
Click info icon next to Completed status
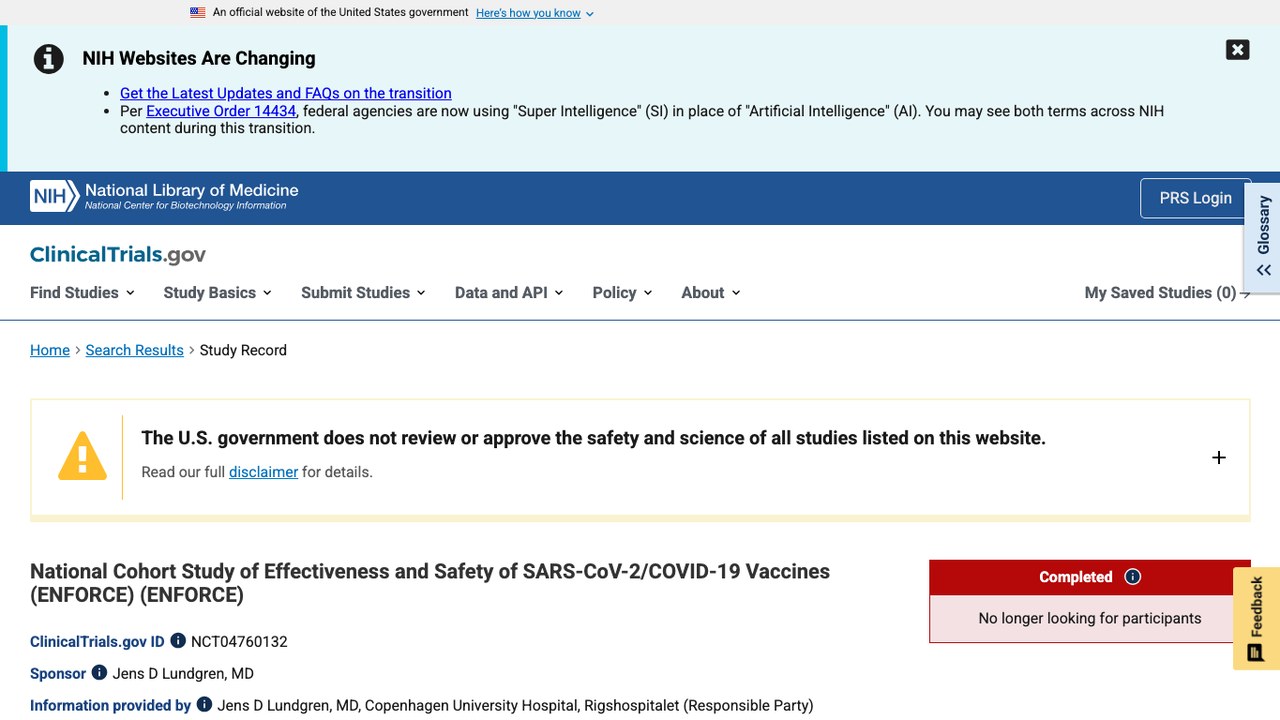(x=1132, y=577)
